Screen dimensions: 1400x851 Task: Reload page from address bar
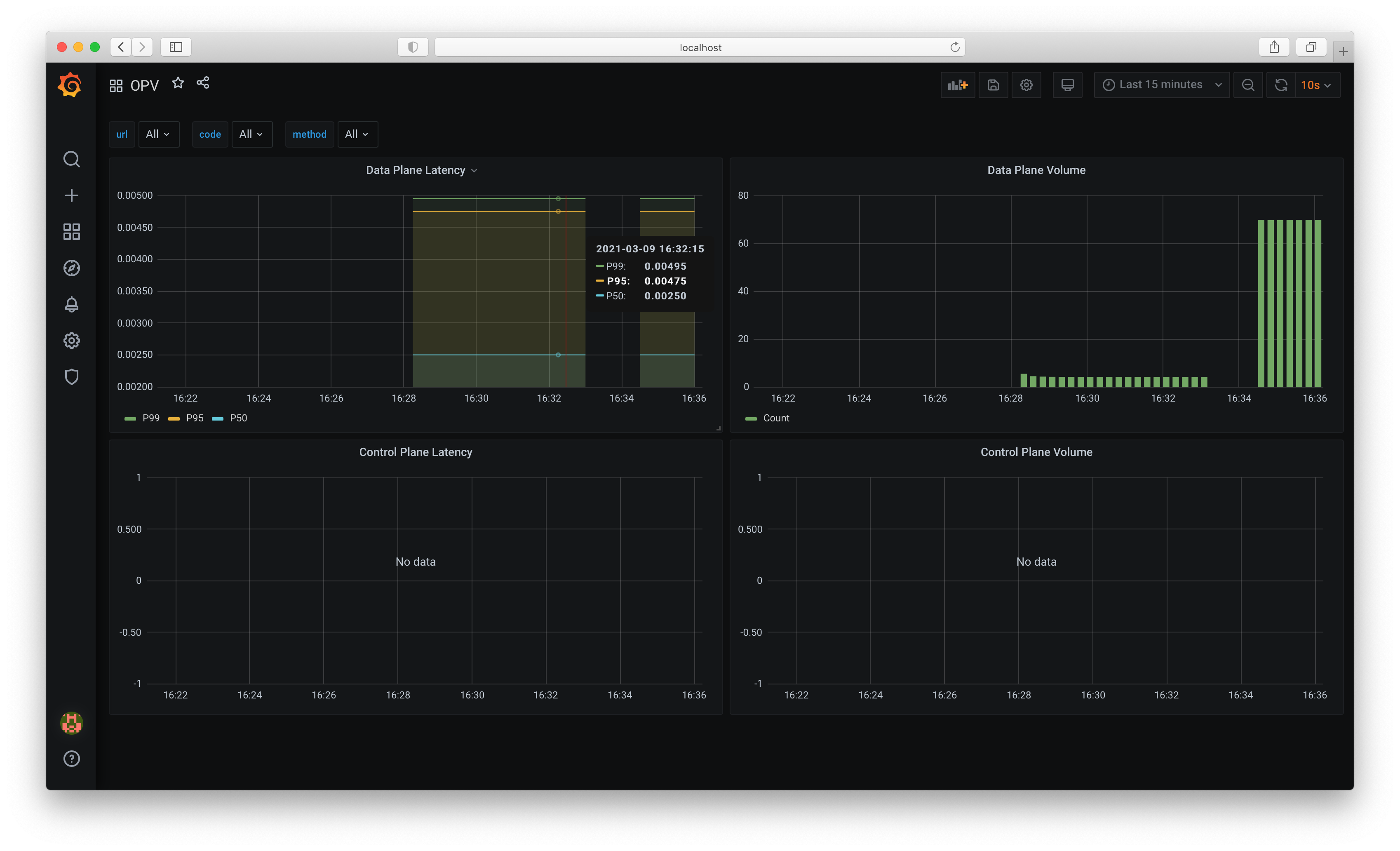pyautogui.click(x=955, y=47)
